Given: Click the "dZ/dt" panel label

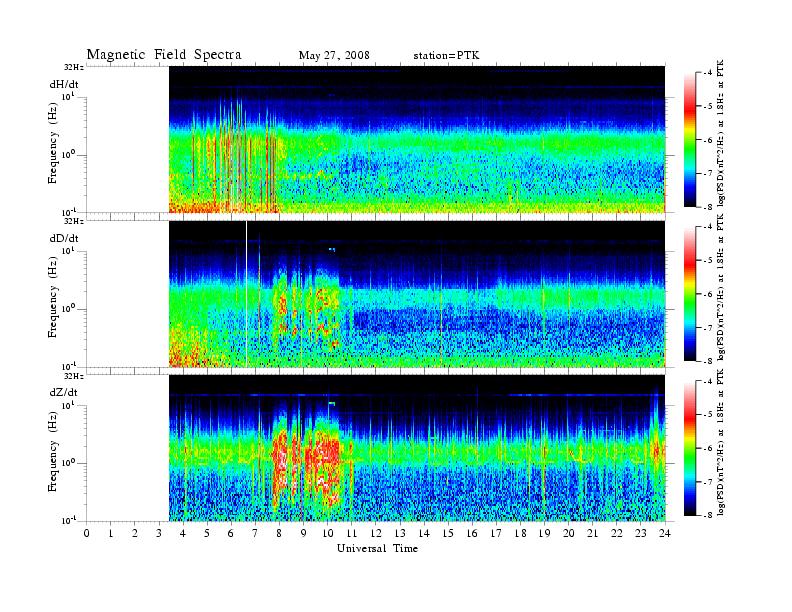Looking at the screenshot, I should 63,392.
